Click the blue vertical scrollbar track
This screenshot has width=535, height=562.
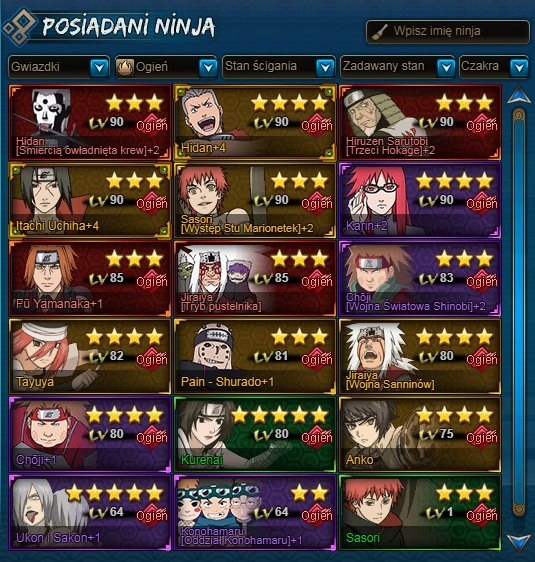pyautogui.click(x=519, y=312)
